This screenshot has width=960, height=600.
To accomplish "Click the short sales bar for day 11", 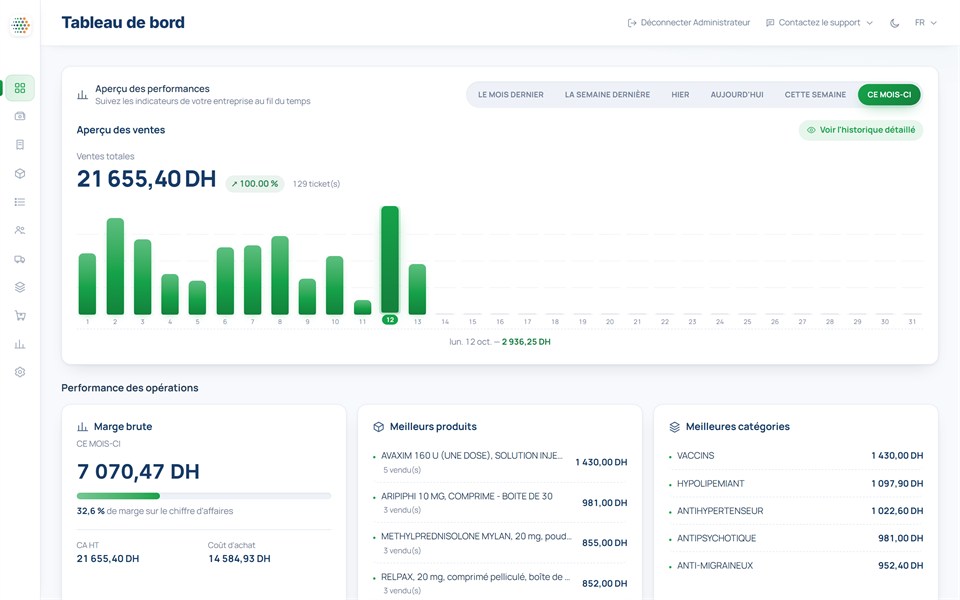I will click(362, 307).
